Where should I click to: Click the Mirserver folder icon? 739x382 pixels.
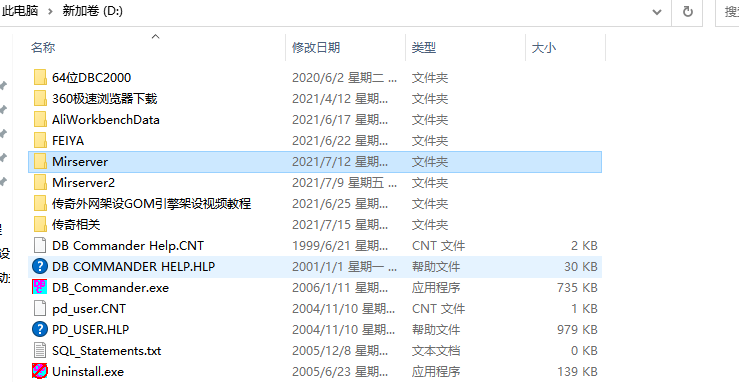[x=40, y=162]
